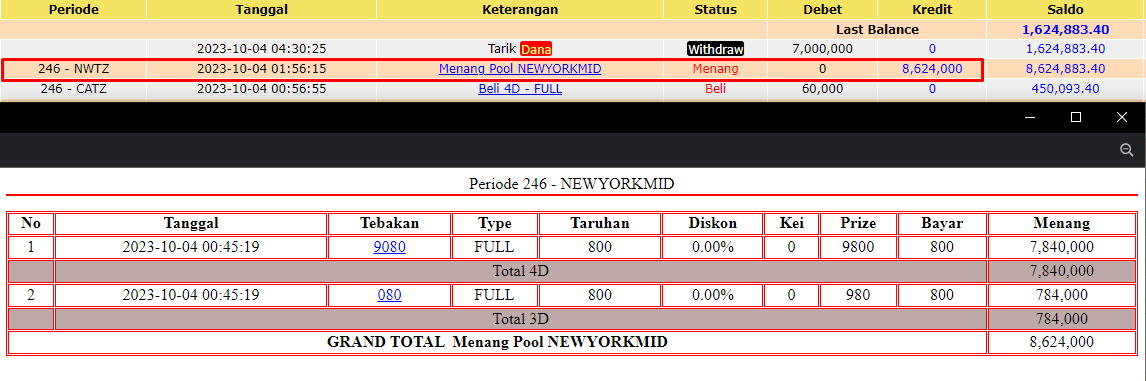Select the 60,000 debet amount
The width and height of the screenshot is (1146, 381).
(822, 88)
